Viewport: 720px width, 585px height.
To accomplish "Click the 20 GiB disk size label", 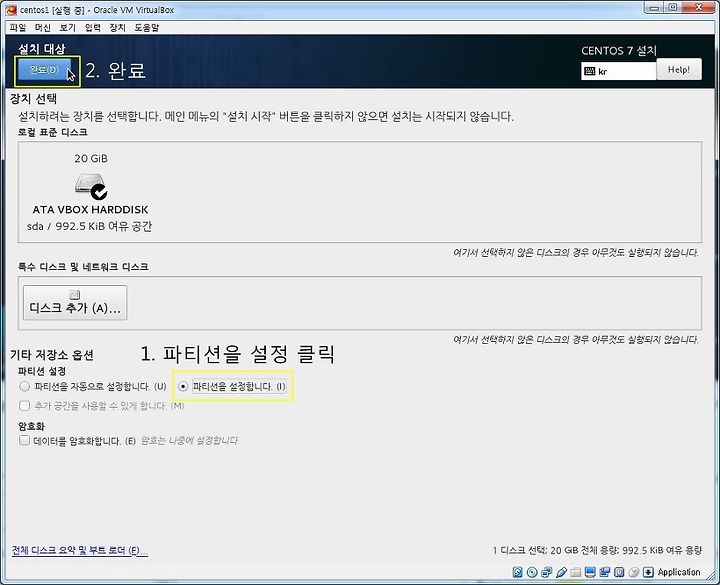I will (x=91, y=158).
